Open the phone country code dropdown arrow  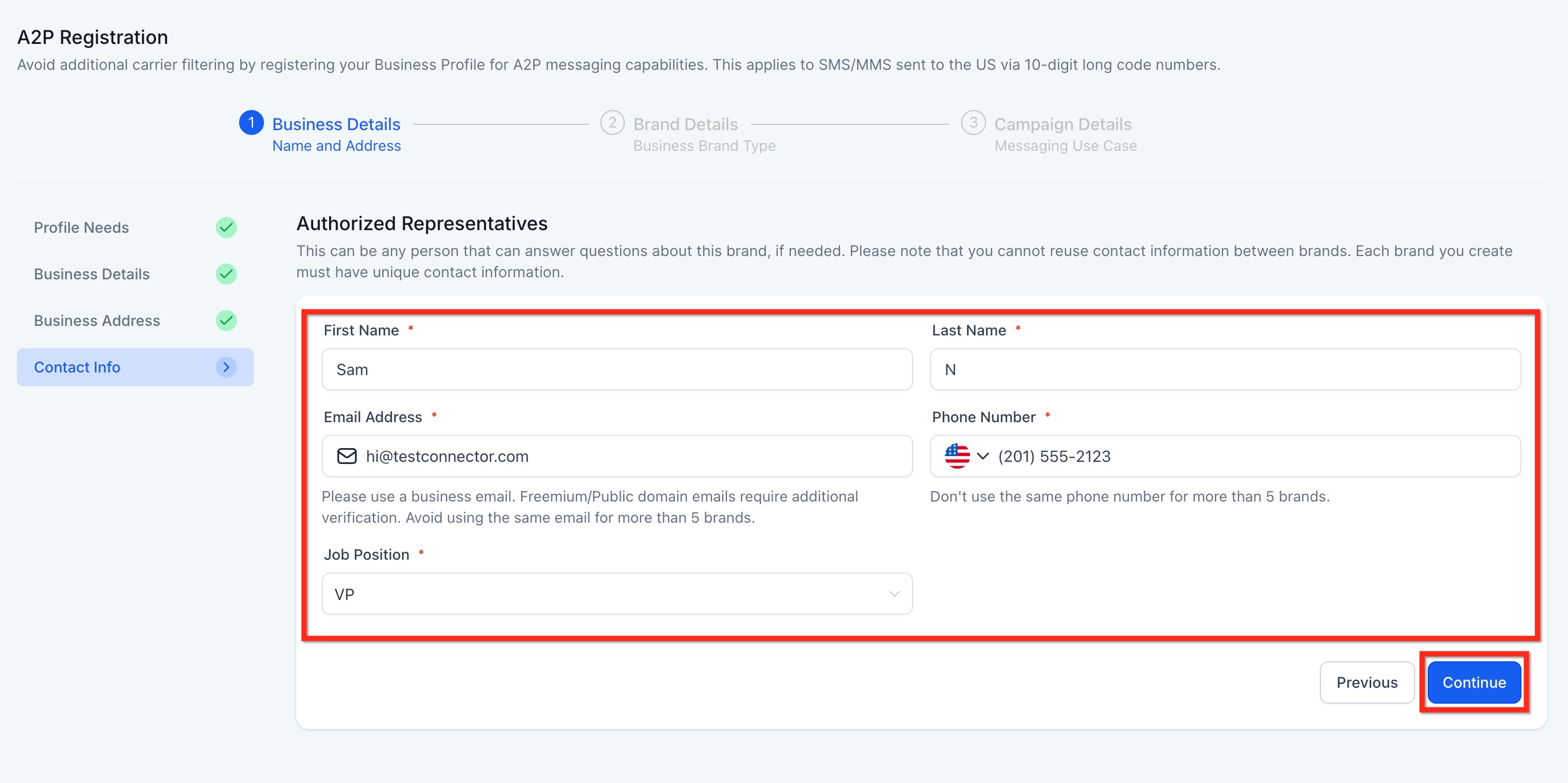click(x=983, y=456)
